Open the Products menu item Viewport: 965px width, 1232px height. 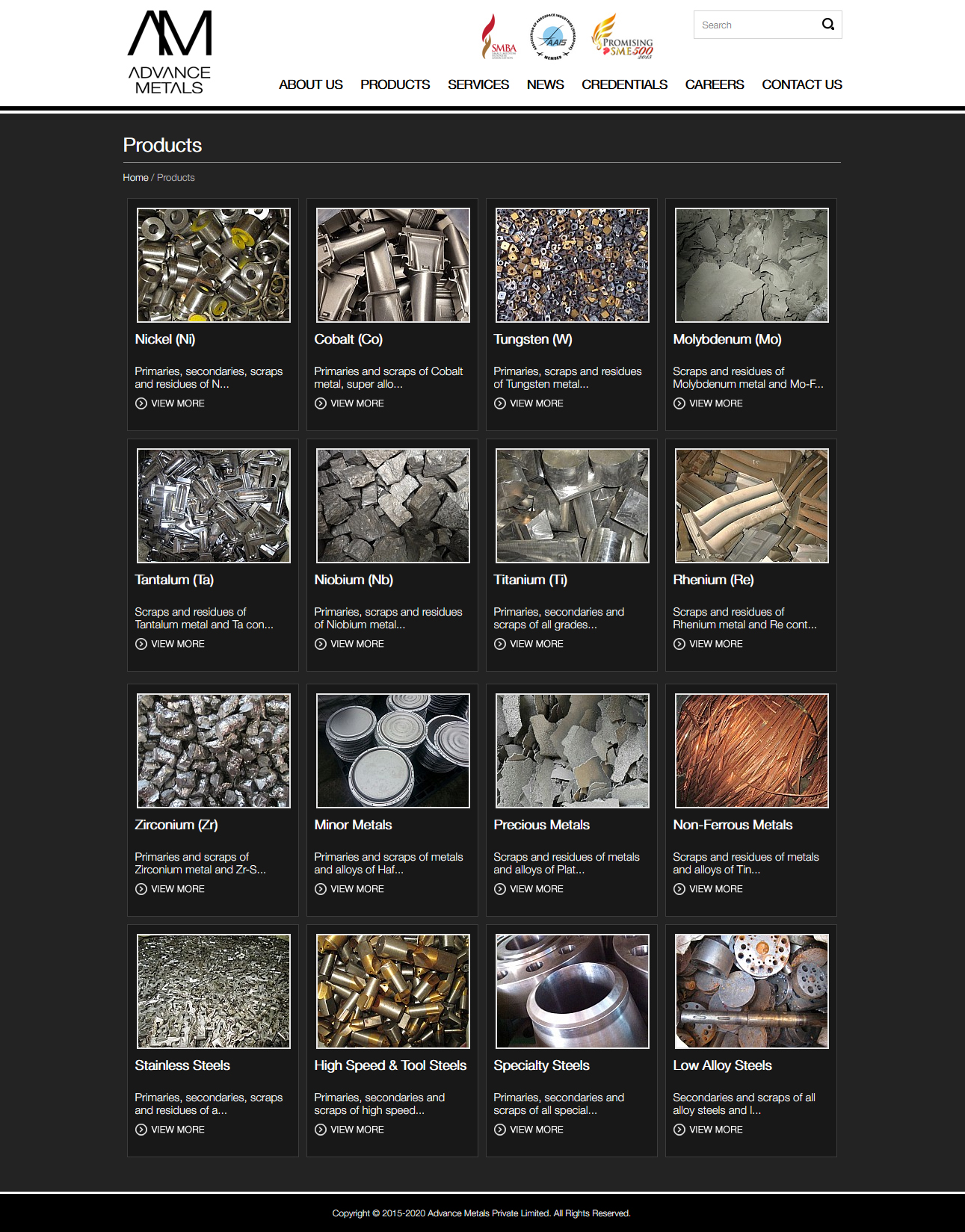(395, 84)
